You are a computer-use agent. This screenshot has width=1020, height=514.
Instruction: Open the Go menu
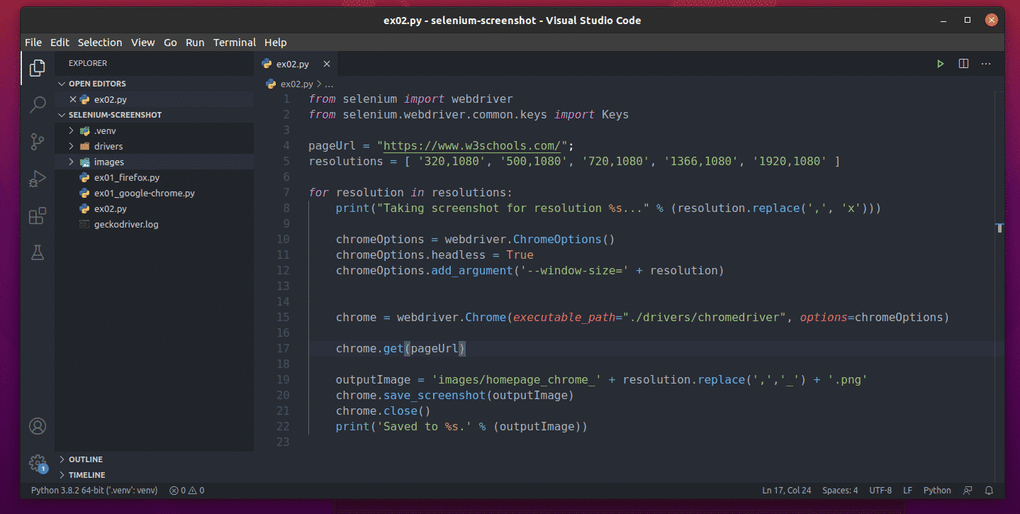pos(170,42)
